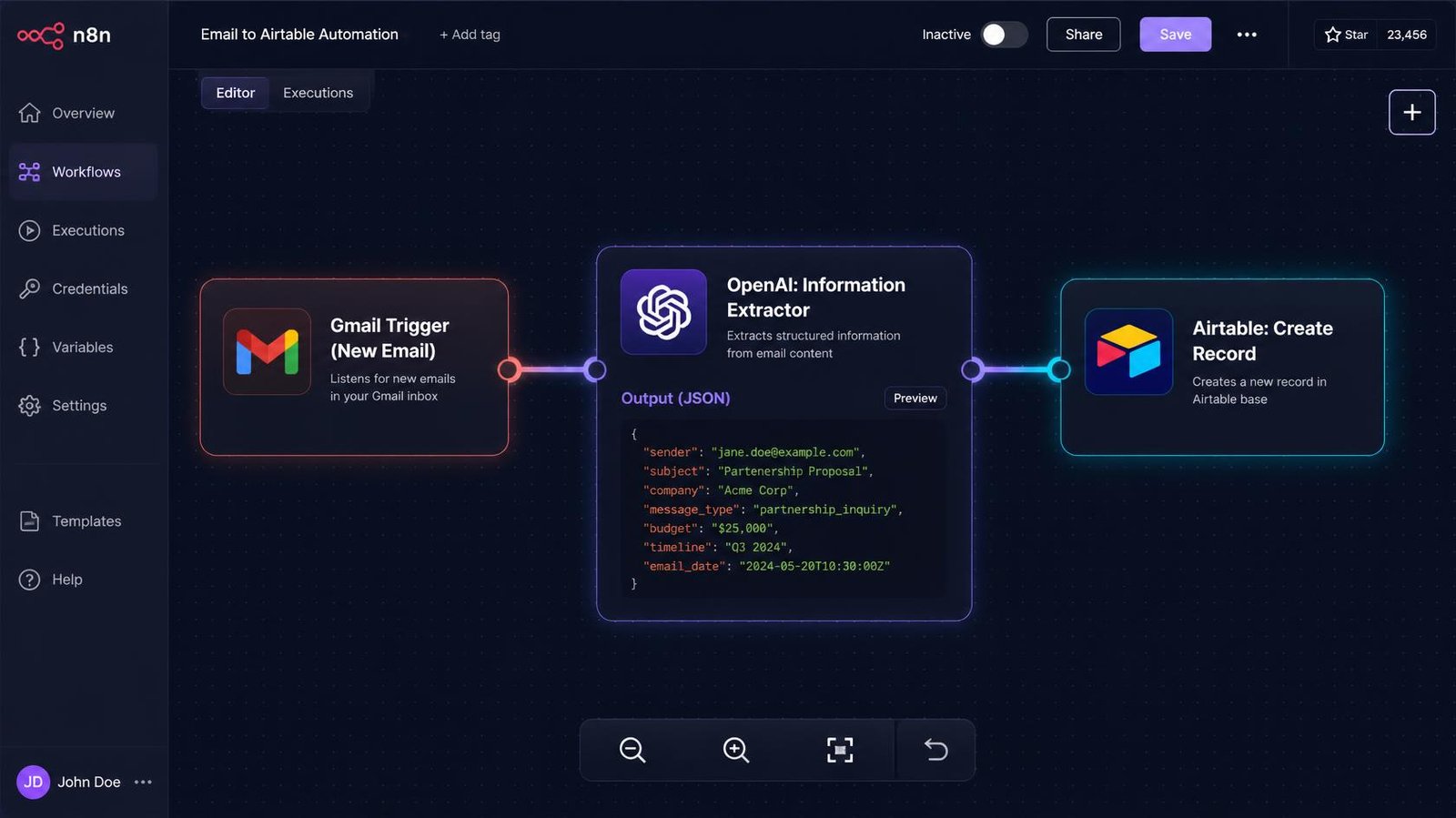Open John Doe user options menu
The width and height of the screenshot is (1456, 818).
(x=143, y=782)
